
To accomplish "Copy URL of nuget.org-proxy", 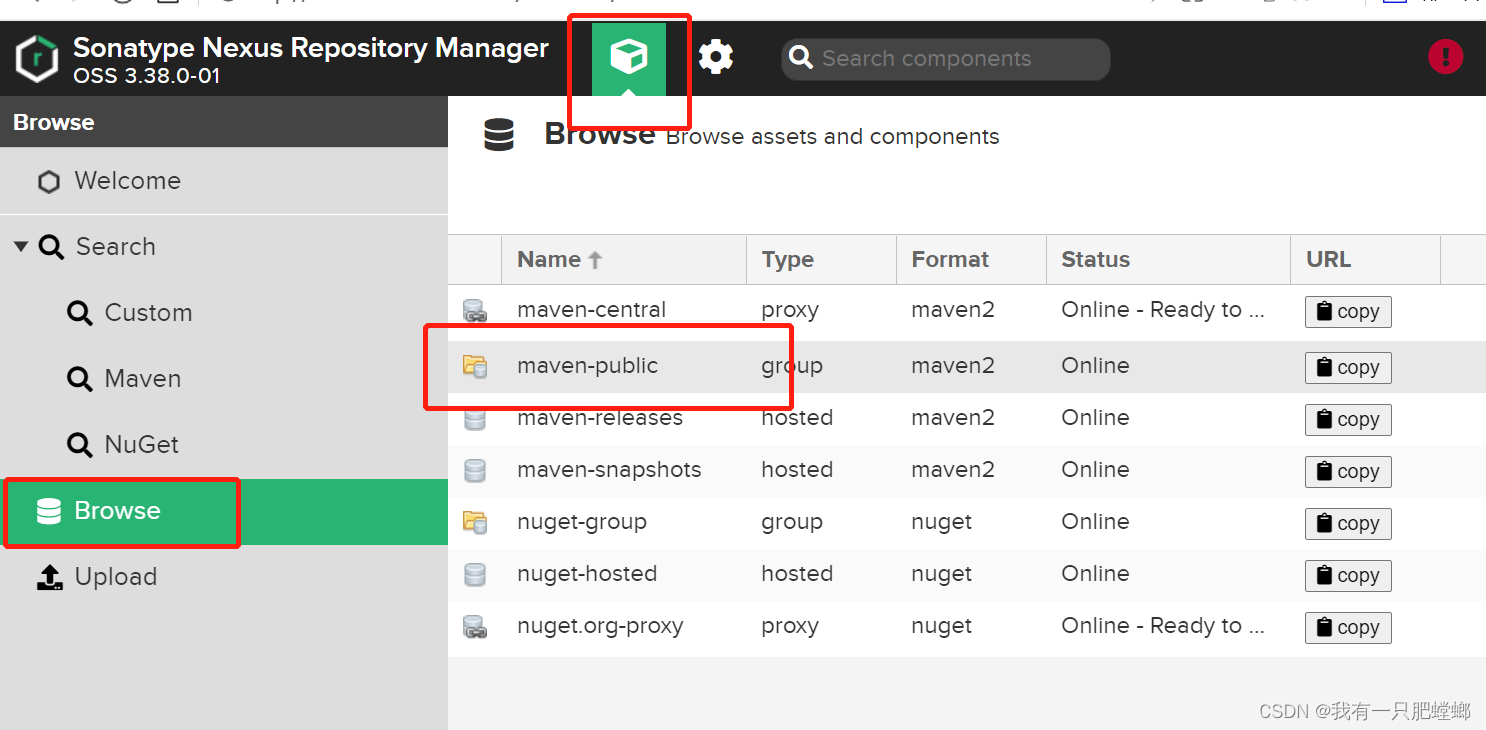I will pyautogui.click(x=1348, y=628).
